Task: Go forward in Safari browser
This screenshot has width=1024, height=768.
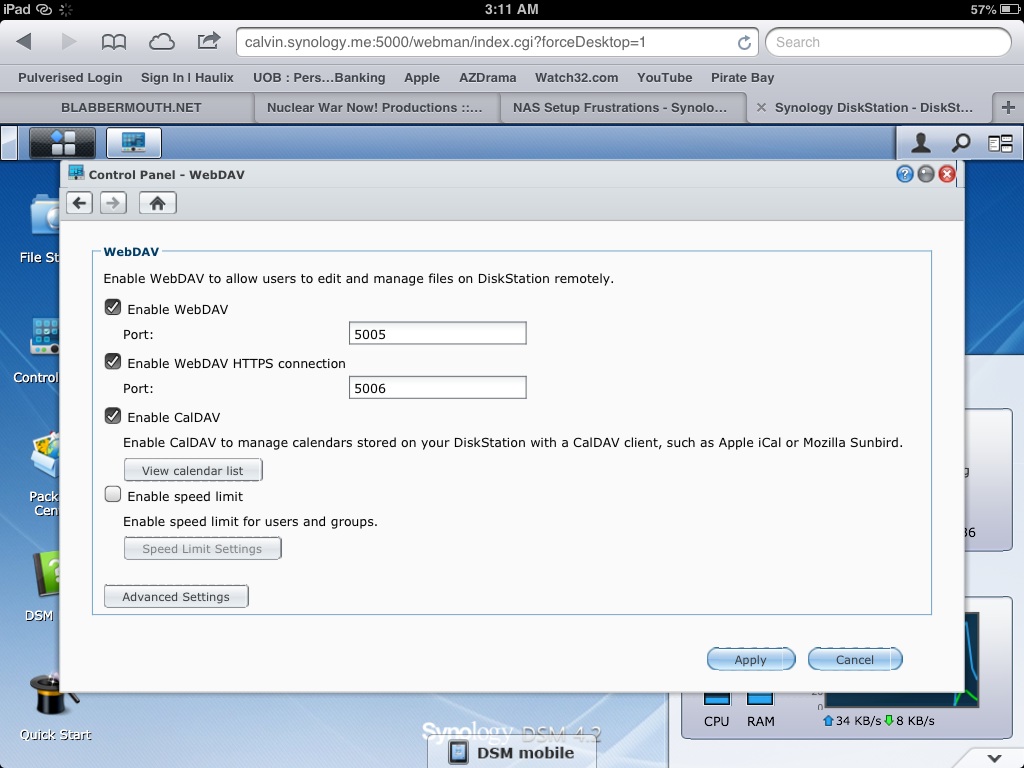Action: (68, 42)
